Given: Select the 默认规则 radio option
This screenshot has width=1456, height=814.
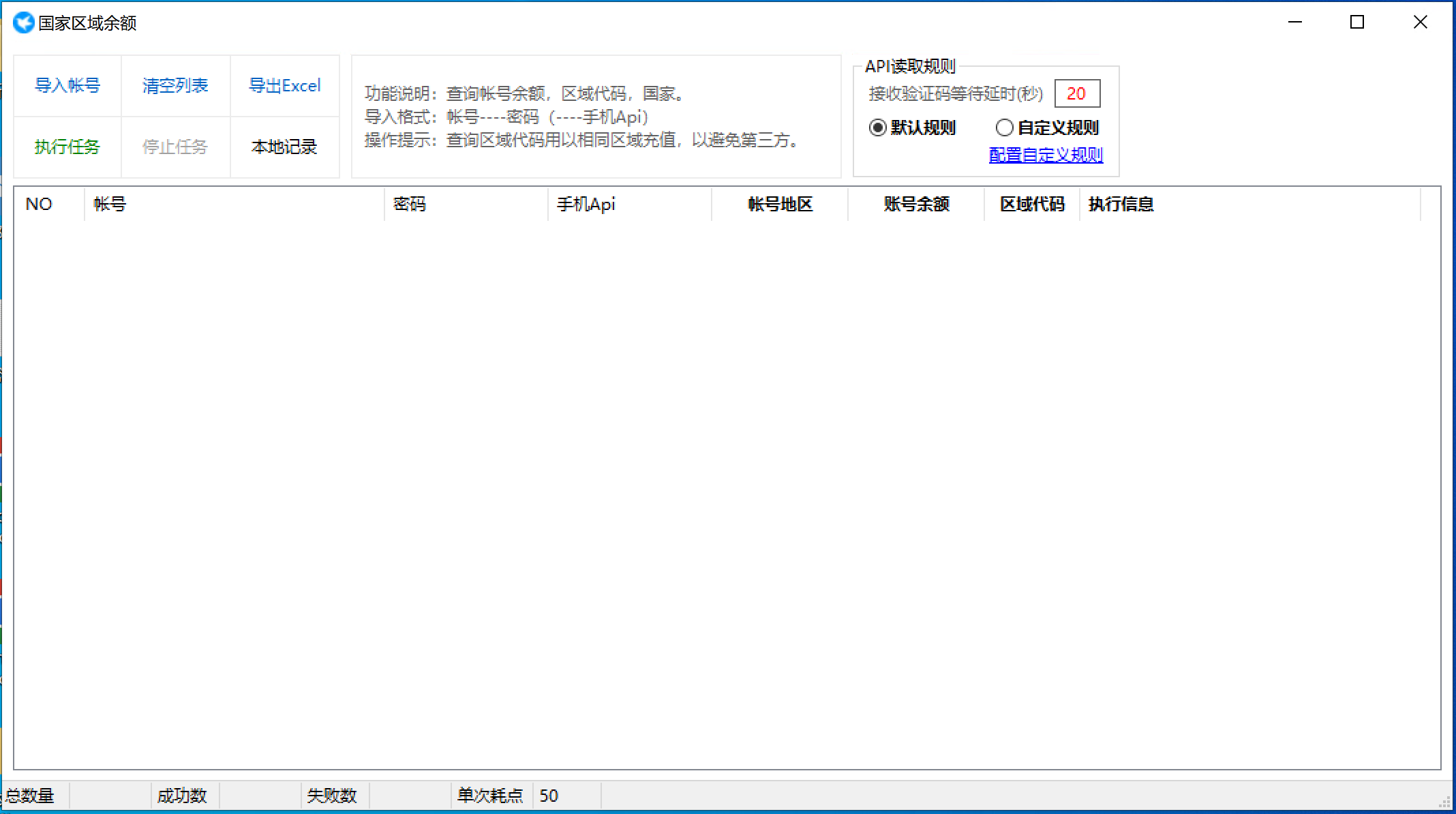Looking at the screenshot, I should pyautogui.click(x=913, y=127).
